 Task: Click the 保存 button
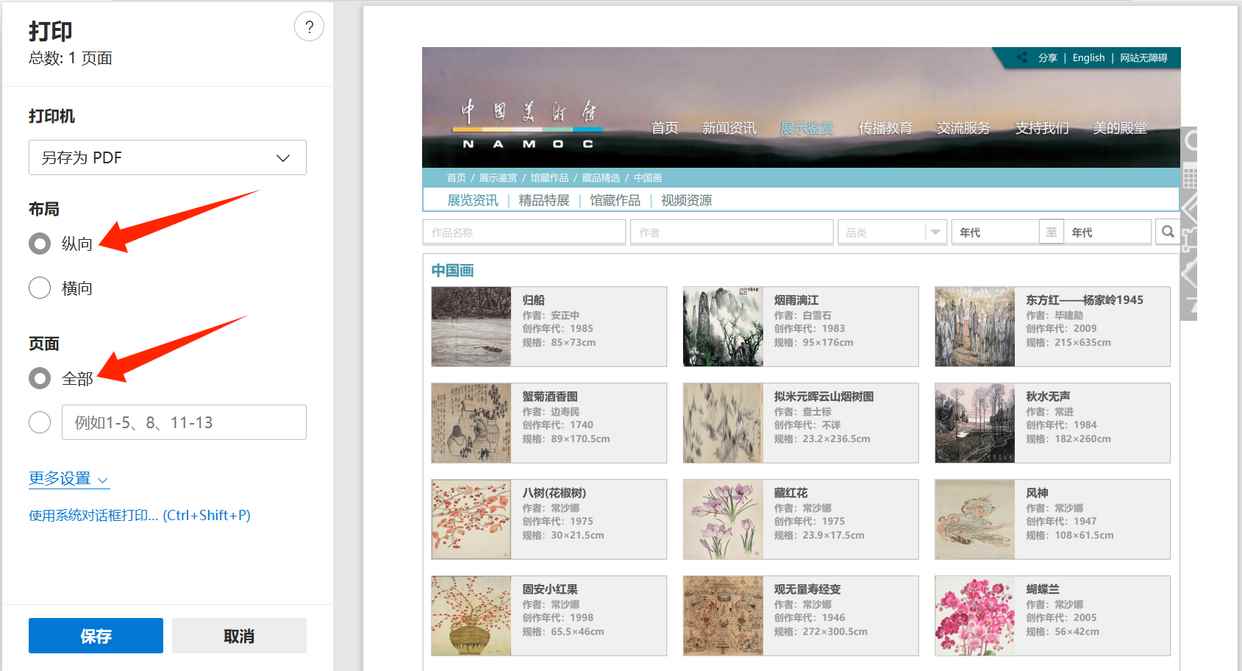(x=96, y=636)
